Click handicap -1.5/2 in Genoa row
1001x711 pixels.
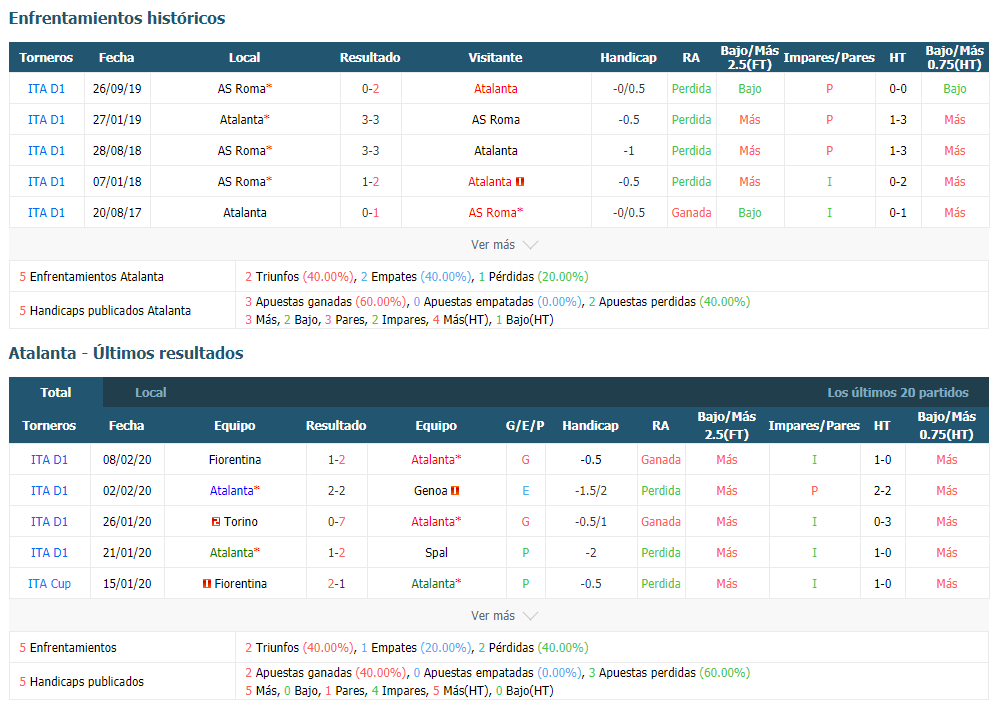[591, 490]
